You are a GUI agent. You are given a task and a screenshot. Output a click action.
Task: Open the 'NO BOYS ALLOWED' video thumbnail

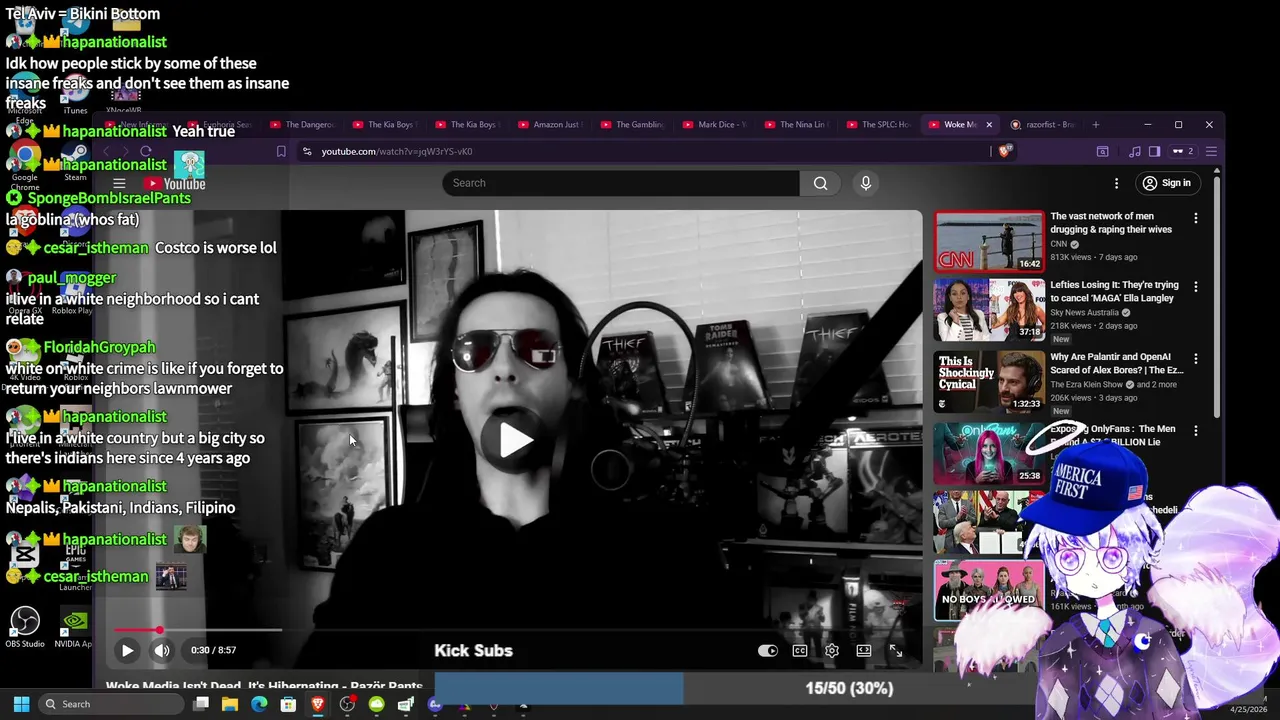tap(989, 590)
